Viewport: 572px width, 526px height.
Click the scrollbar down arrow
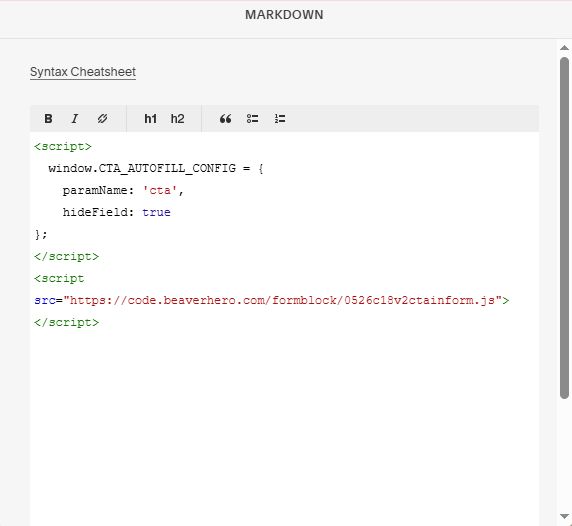564,516
